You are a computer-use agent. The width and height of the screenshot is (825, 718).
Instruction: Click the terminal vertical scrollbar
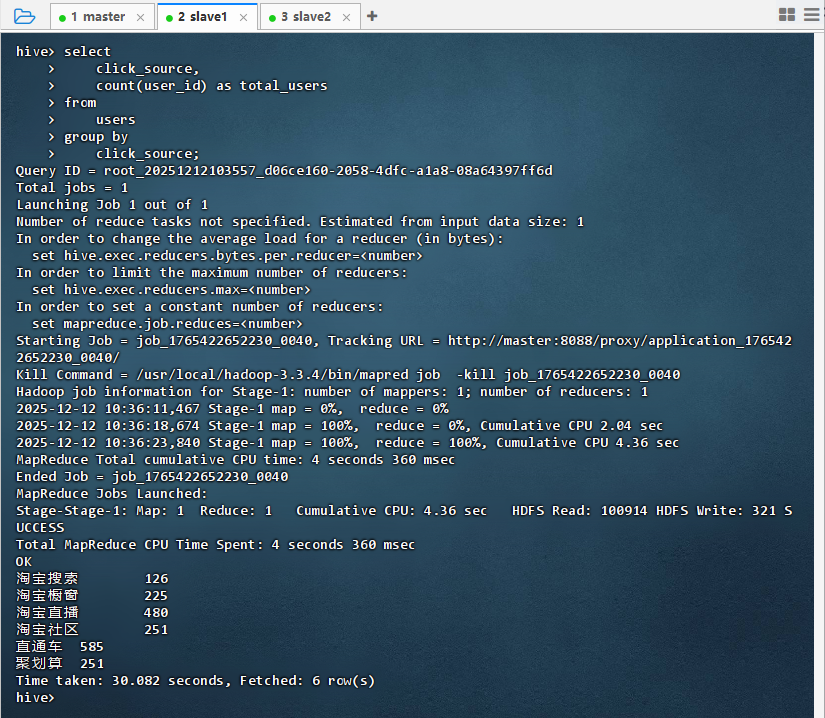pos(819,375)
